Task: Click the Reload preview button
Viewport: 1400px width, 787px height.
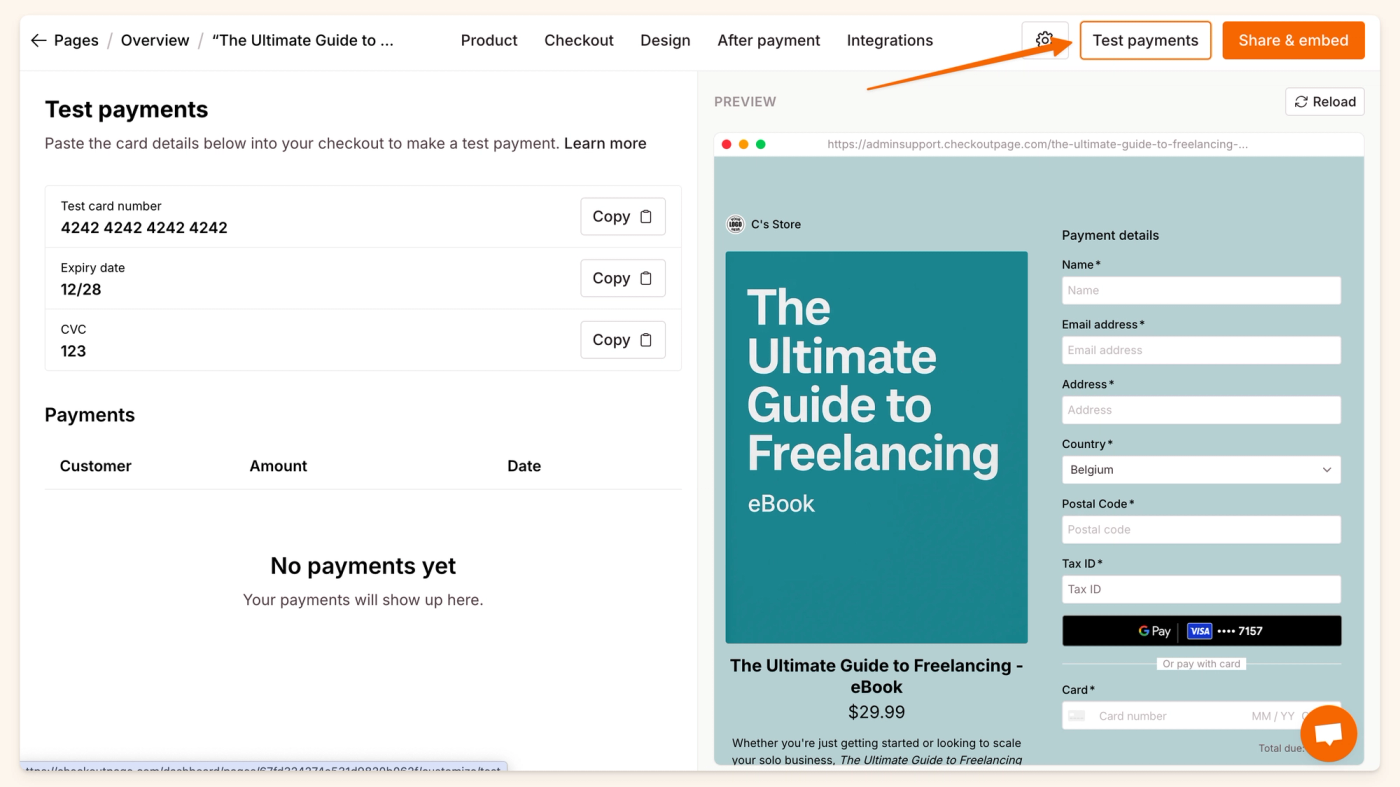Action: click(1325, 101)
